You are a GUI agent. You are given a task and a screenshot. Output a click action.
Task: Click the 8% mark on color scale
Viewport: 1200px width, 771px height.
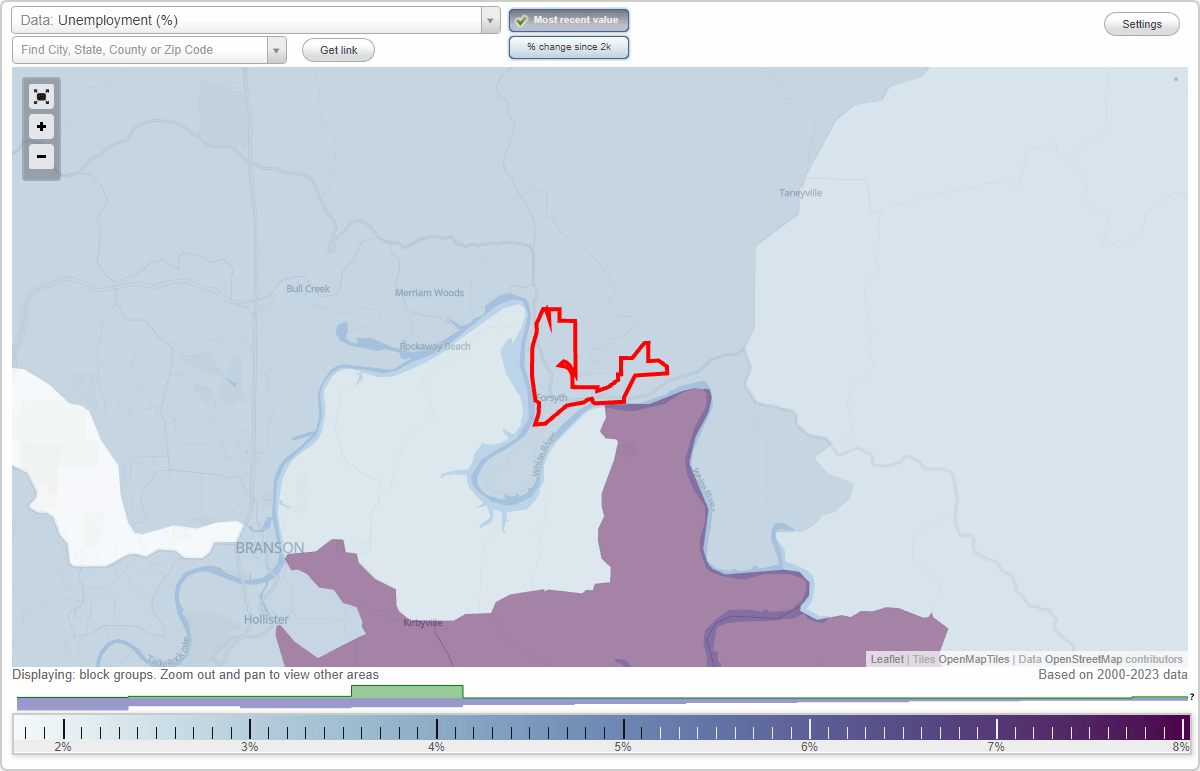1181,746
